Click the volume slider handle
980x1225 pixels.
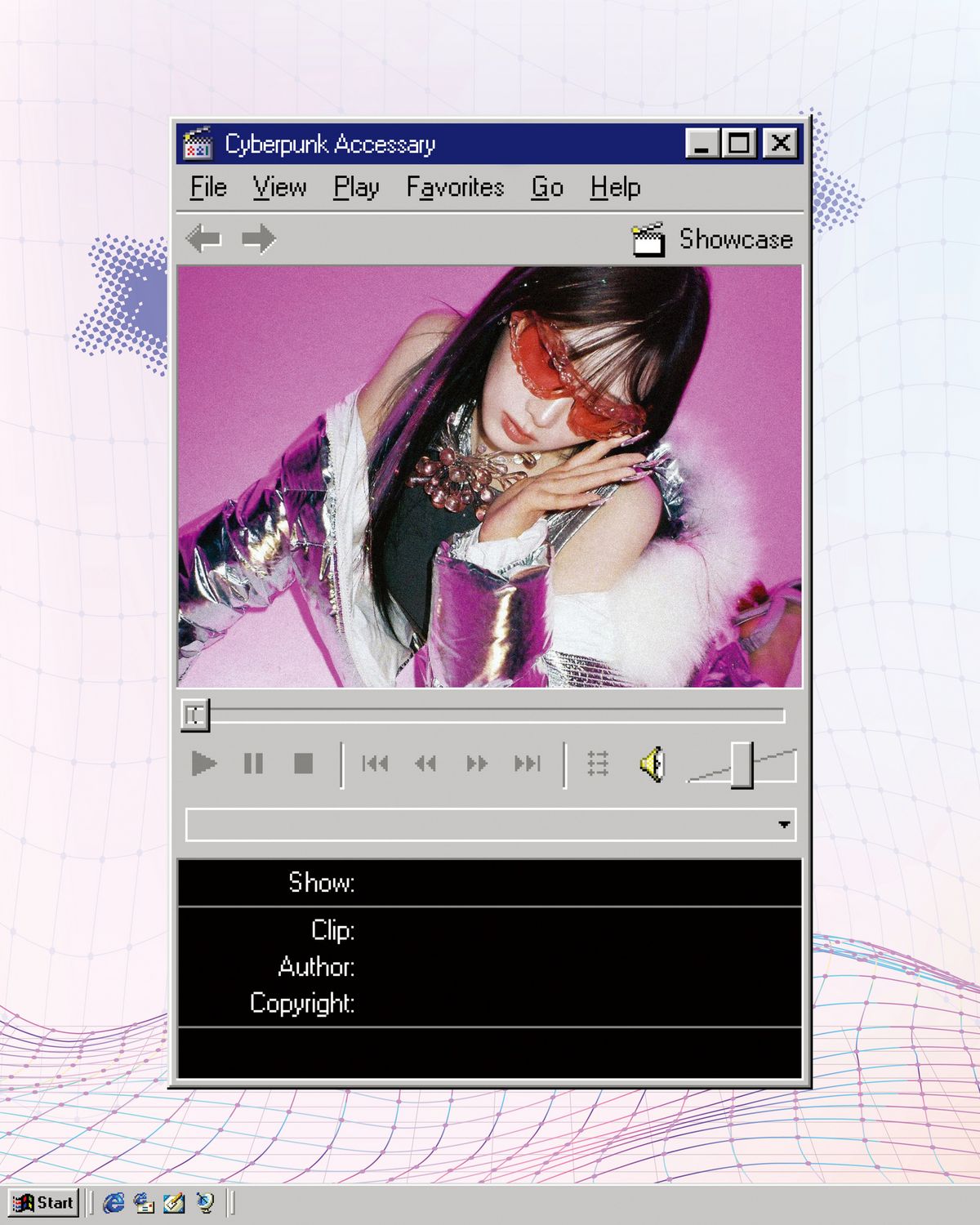(x=742, y=765)
